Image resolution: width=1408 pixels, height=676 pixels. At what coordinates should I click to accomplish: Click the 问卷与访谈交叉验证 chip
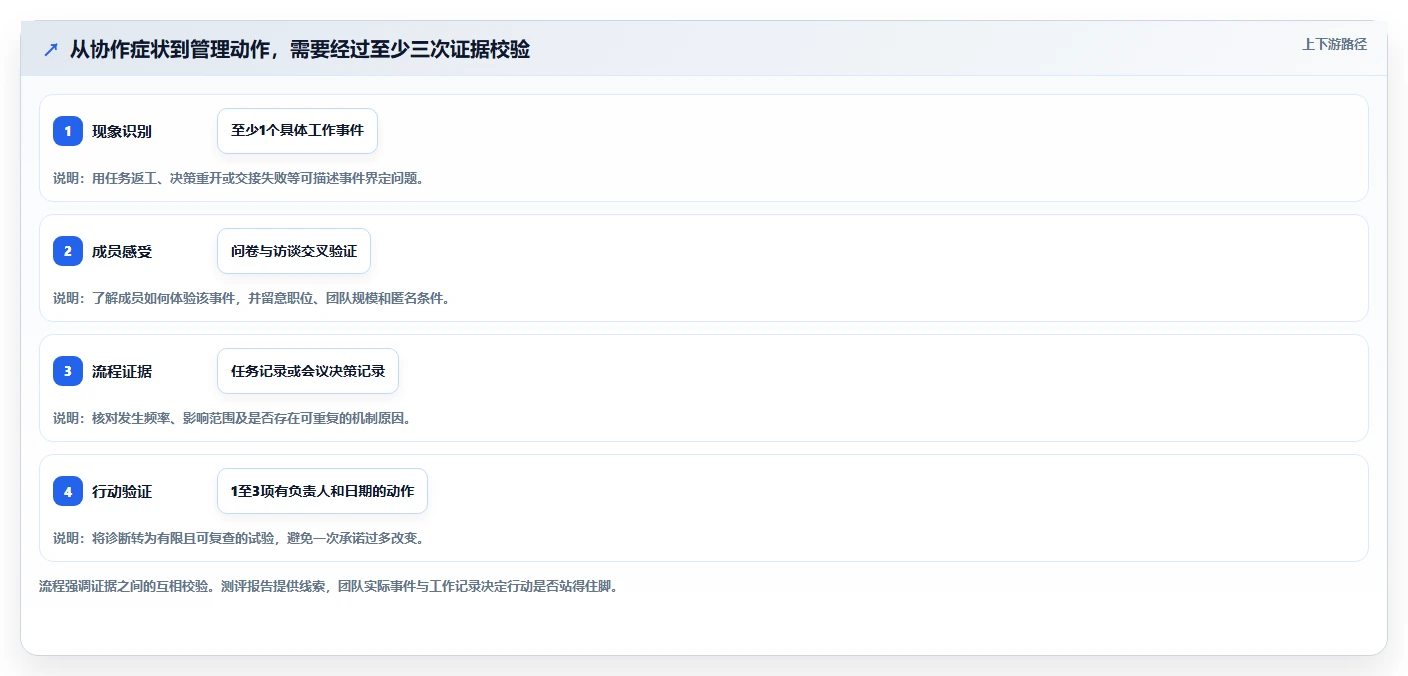click(294, 251)
